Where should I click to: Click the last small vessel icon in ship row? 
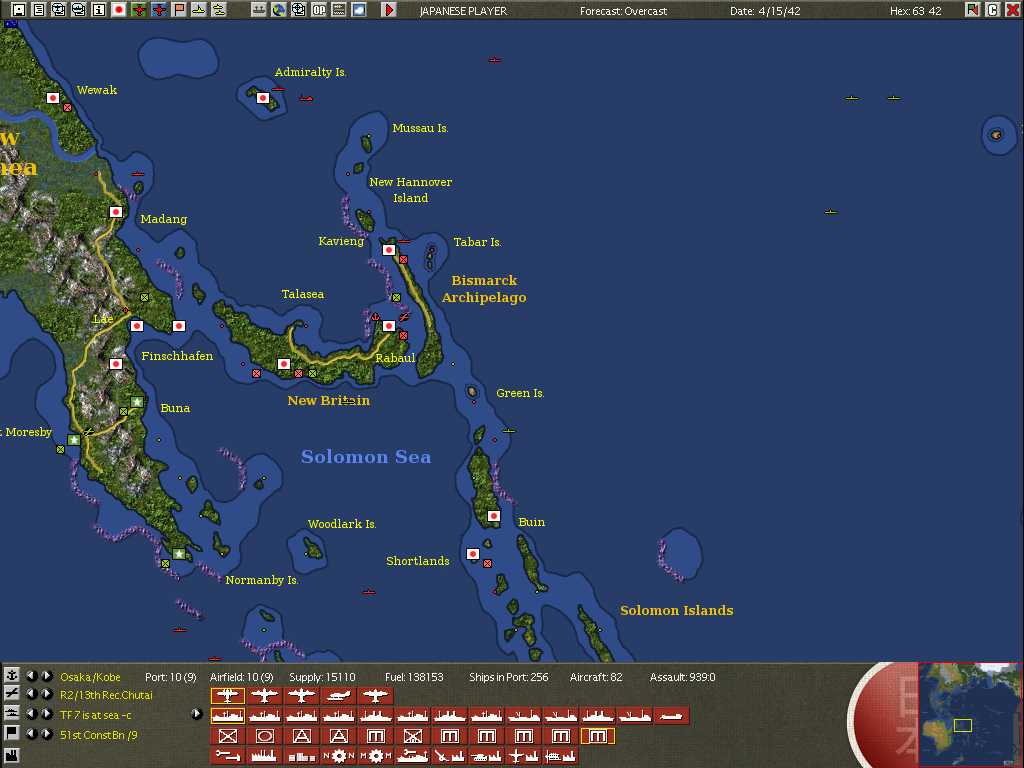(x=671, y=716)
